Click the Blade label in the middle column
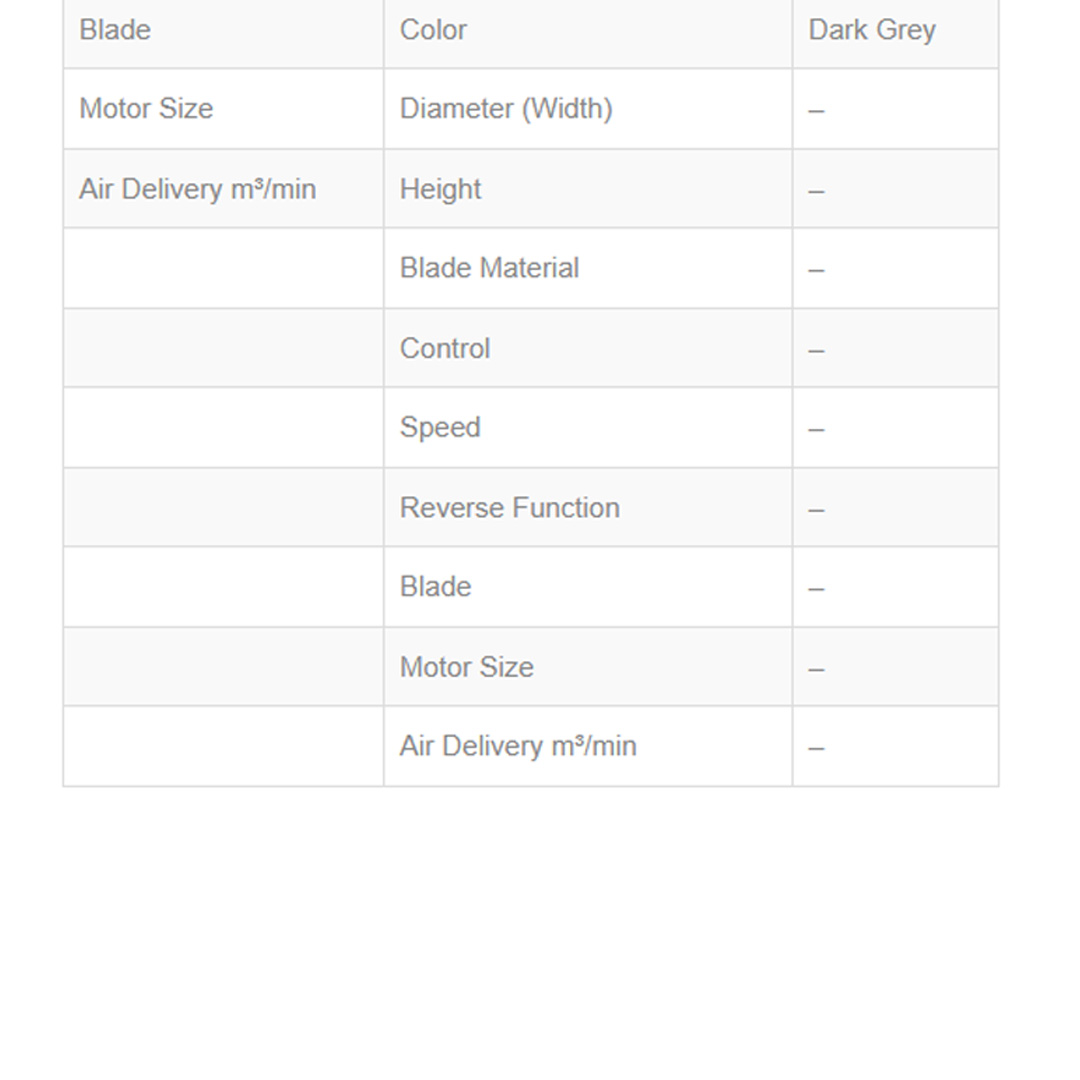The width and height of the screenshot is (1080, 1080). click(x=435, y=586)
